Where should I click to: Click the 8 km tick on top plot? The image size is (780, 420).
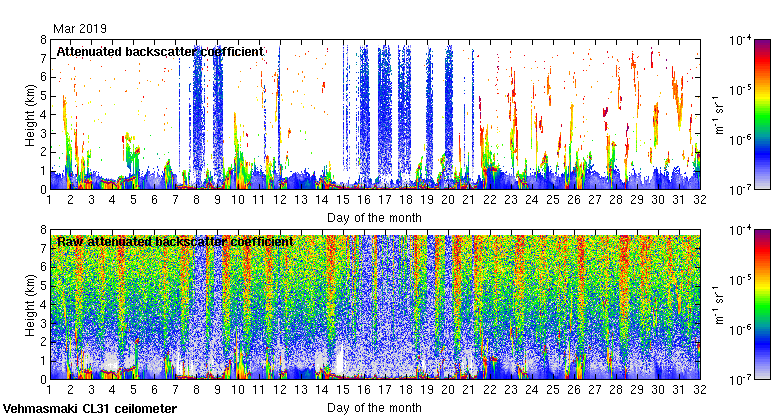(42, 40)
